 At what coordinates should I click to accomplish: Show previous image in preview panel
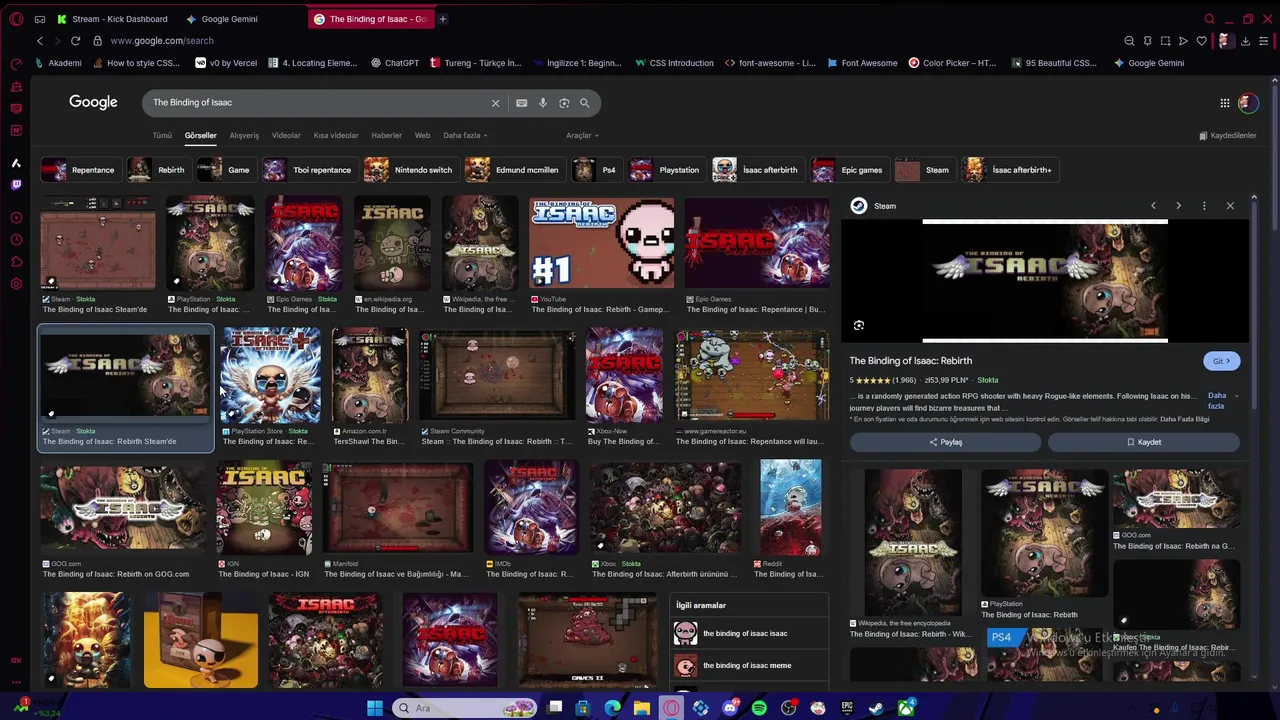[x=1153, y=206]
